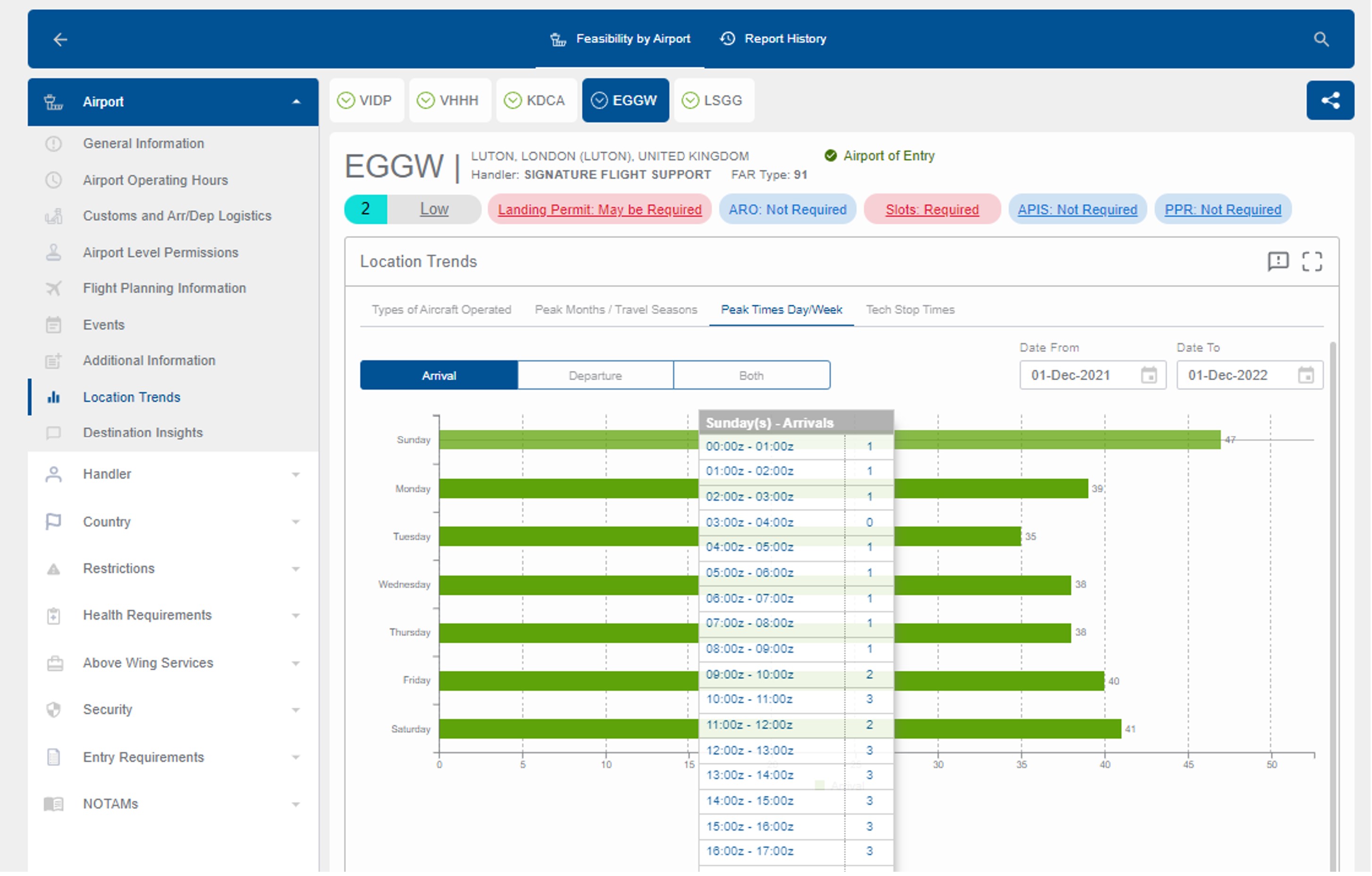Switch to the LSGG airport tab

(714, 100)
